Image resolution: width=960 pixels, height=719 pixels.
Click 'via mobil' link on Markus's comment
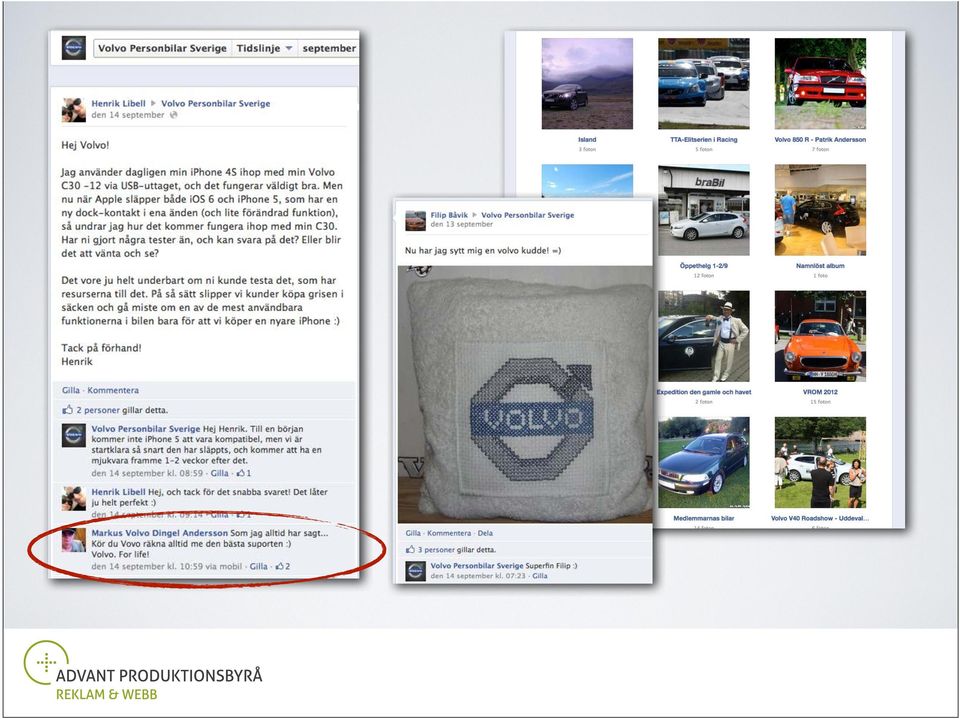[223, 567]
